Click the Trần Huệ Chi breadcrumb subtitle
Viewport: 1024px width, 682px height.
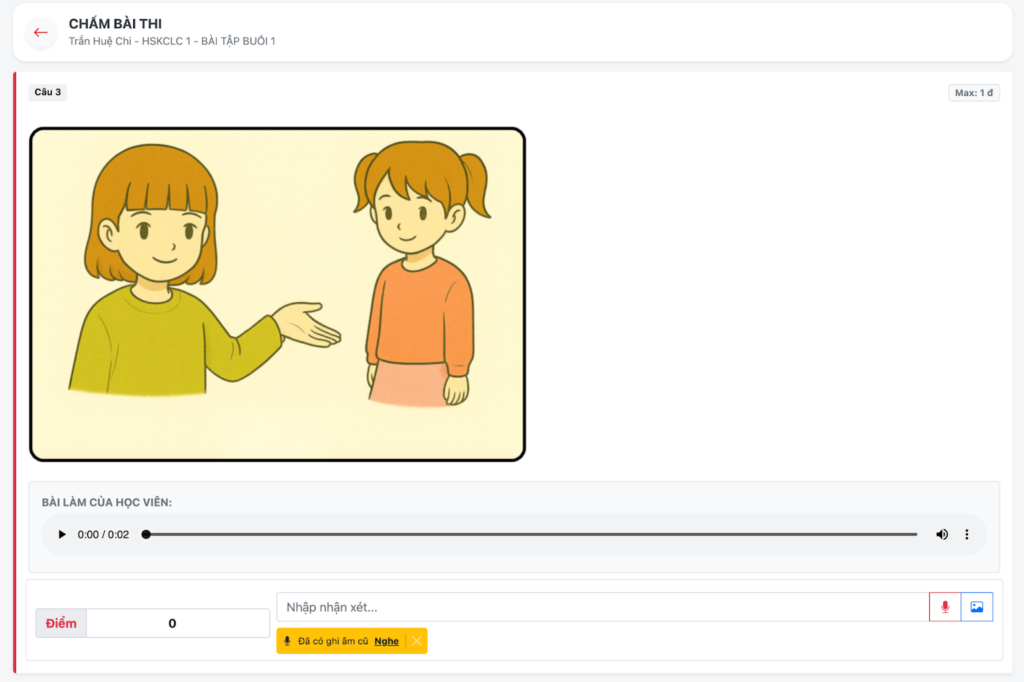[172, 41]
